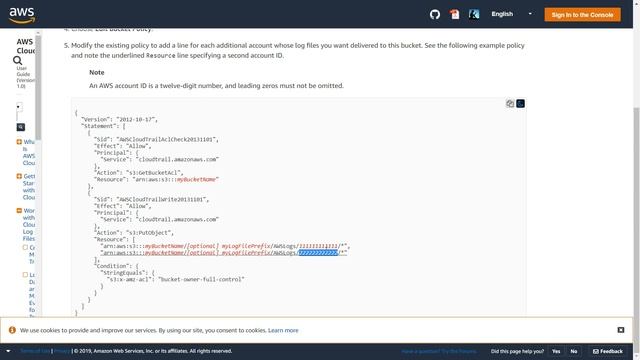Click the highlighted 222222222222 account ID
Image resolution: width=640 pixels, height=360 pixels.
point(318,253)
